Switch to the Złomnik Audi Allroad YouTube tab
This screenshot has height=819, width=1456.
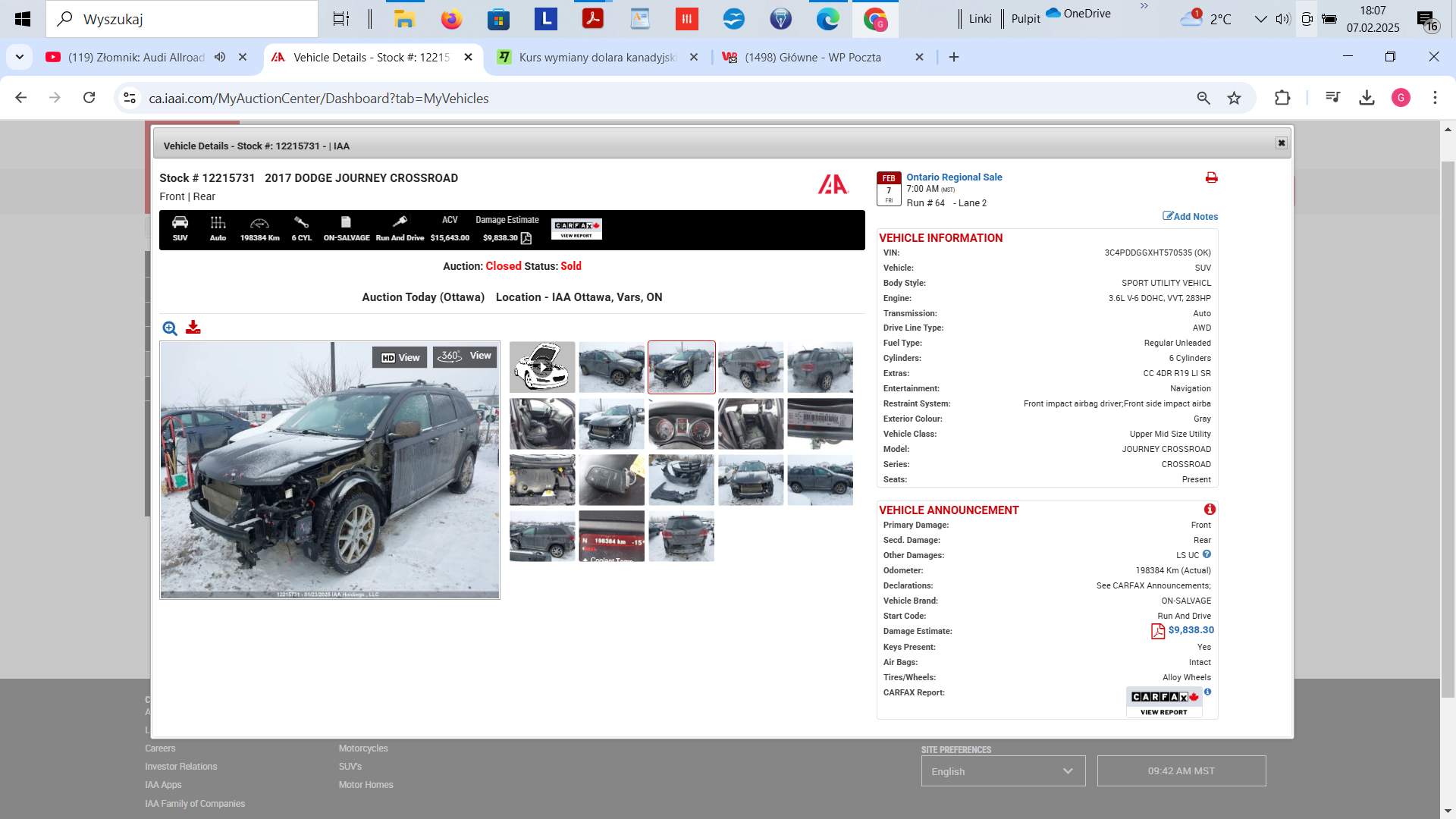point(136,57)
